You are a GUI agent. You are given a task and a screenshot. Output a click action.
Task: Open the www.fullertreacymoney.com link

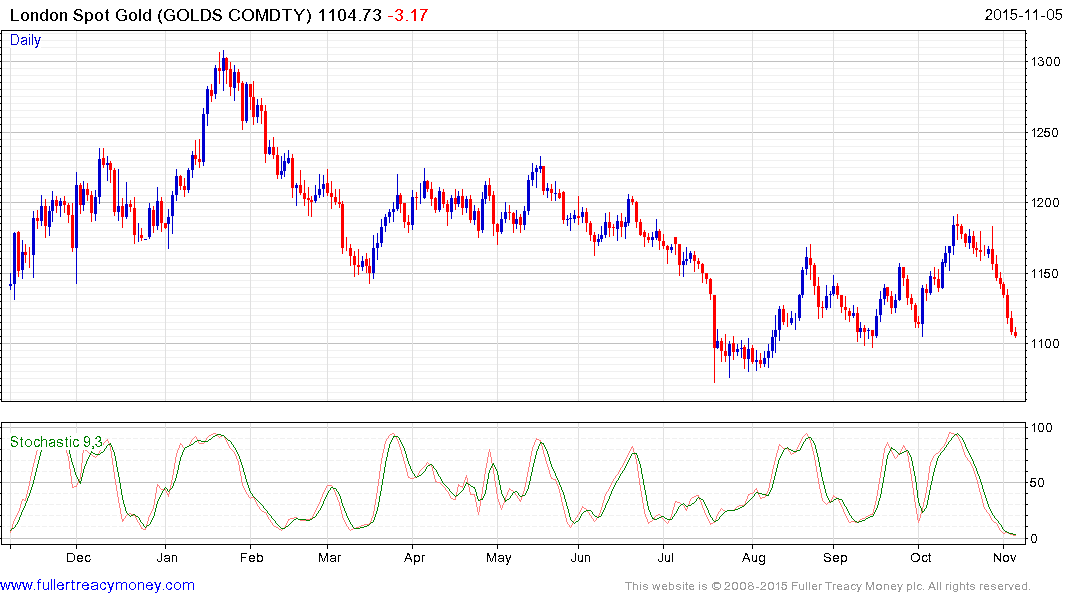tap(97, 585)
